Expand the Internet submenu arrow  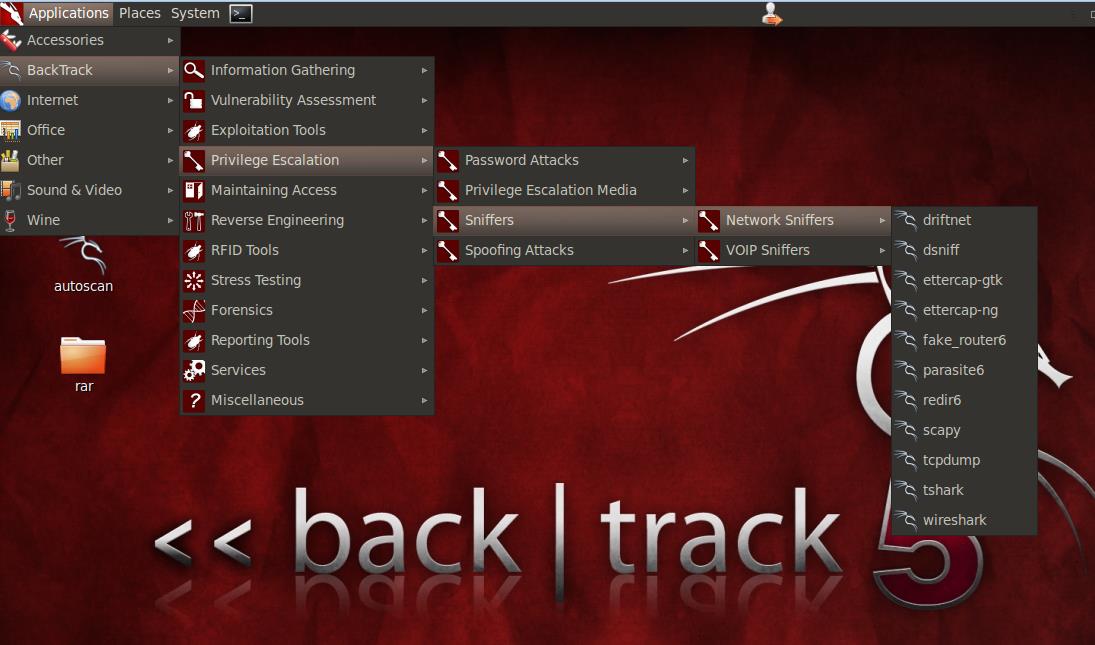click(x=170, y=101)
